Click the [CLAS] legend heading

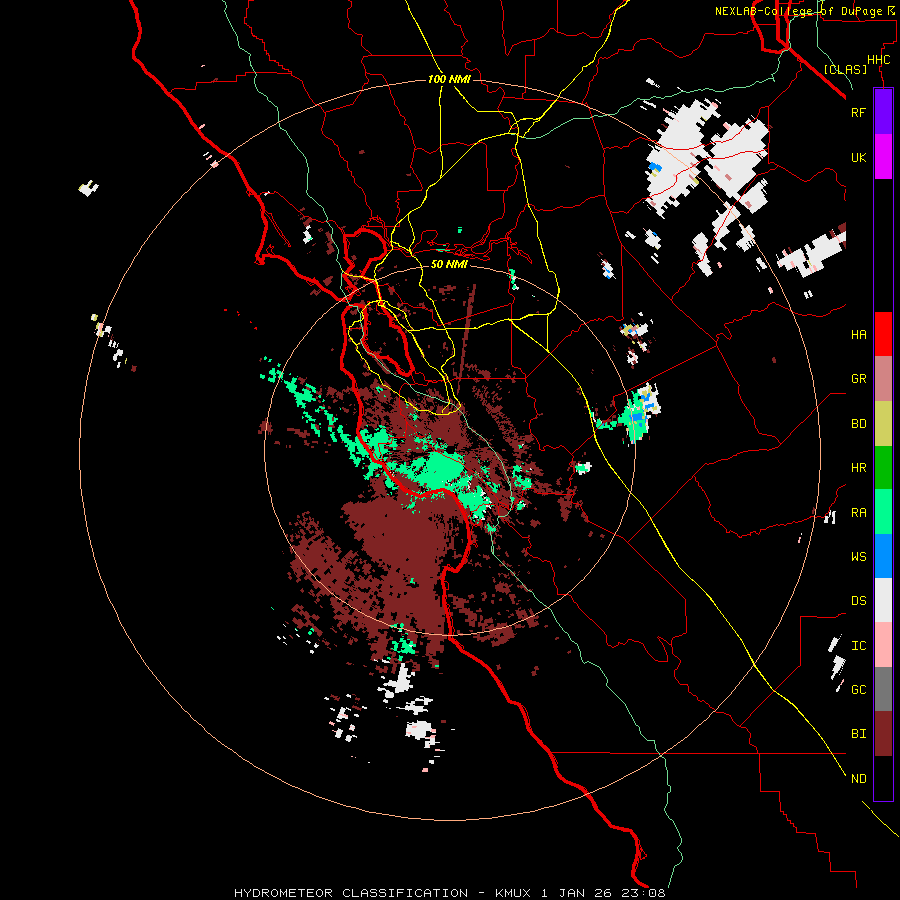(x=845, y=69)
